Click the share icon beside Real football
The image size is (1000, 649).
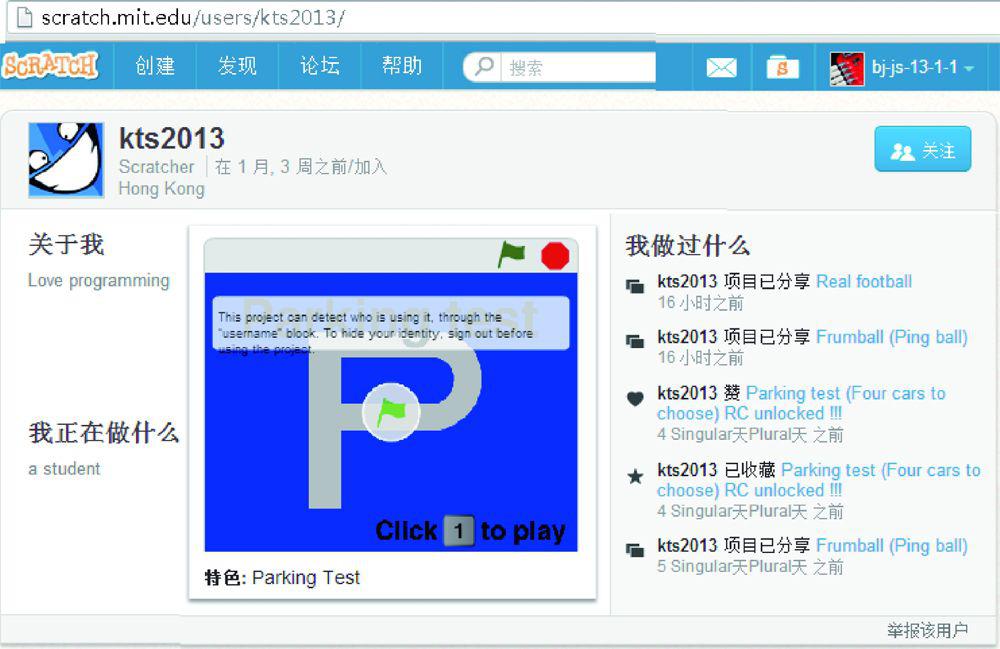coord(635,286)
